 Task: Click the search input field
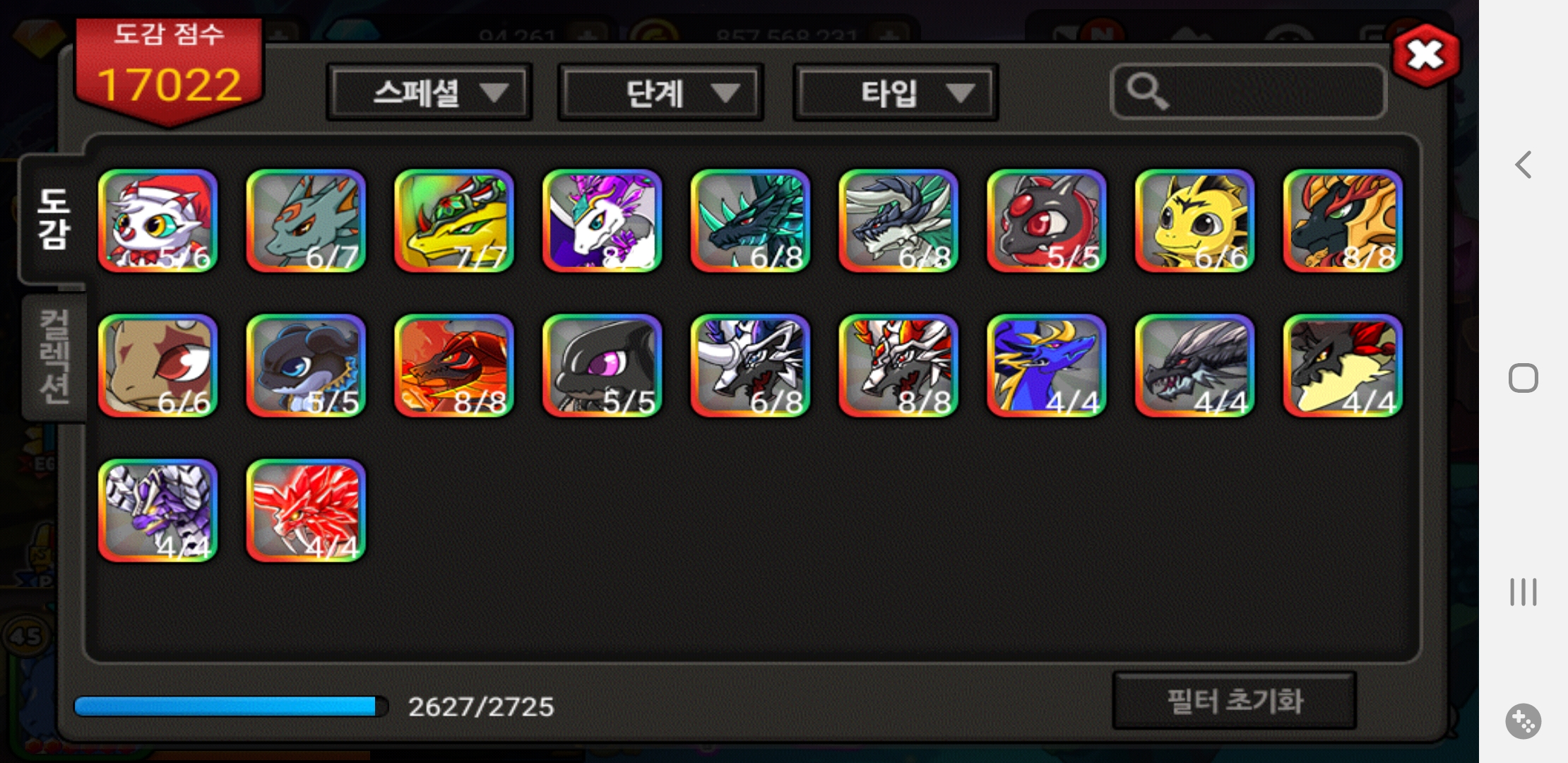tap(1249, 92)
